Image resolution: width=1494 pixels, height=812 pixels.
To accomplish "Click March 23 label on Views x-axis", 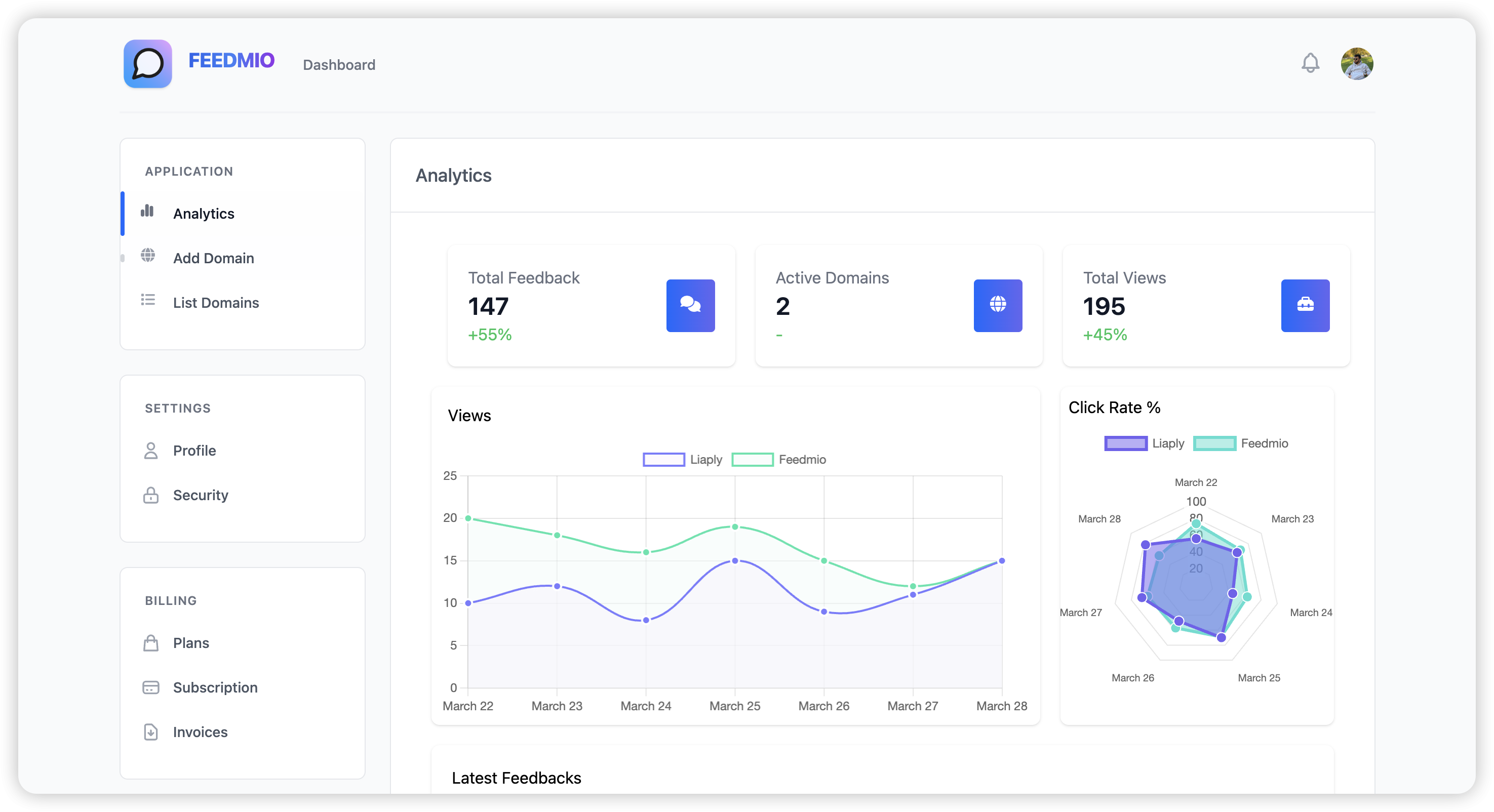I will (557, 706).
